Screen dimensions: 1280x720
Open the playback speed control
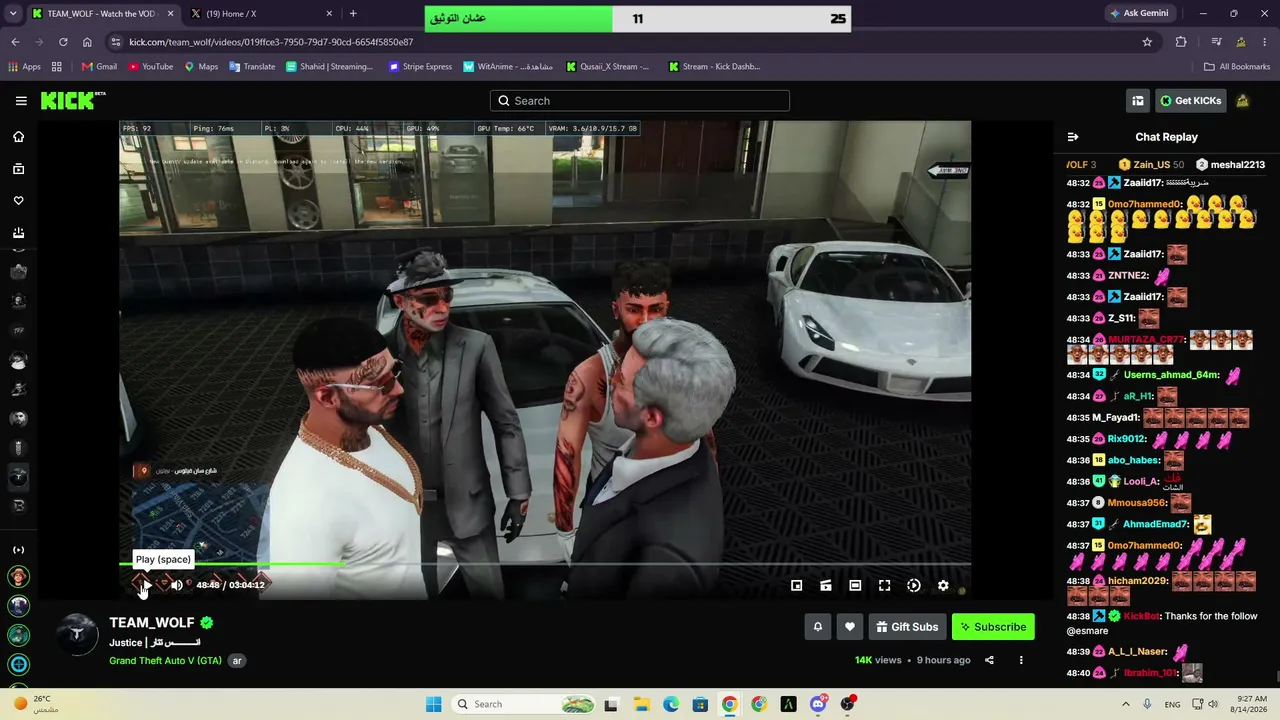pyautogui.click(x=914, y=586)
